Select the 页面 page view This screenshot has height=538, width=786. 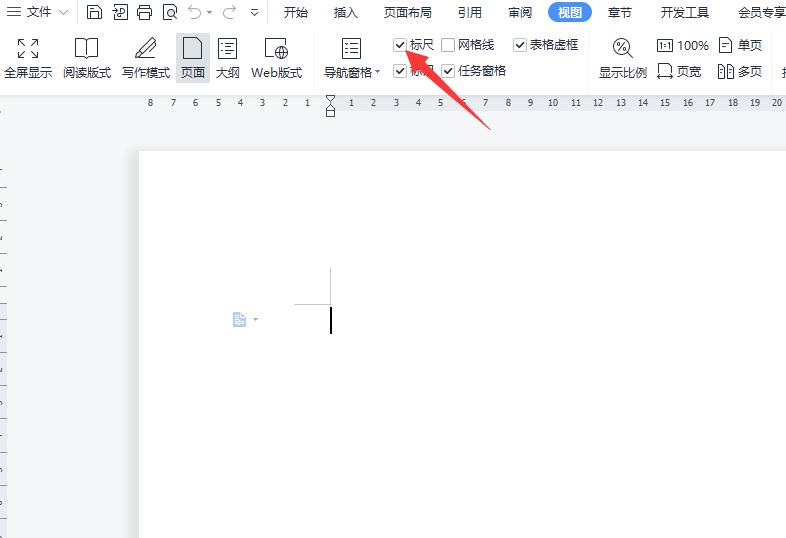click(192, 58)
